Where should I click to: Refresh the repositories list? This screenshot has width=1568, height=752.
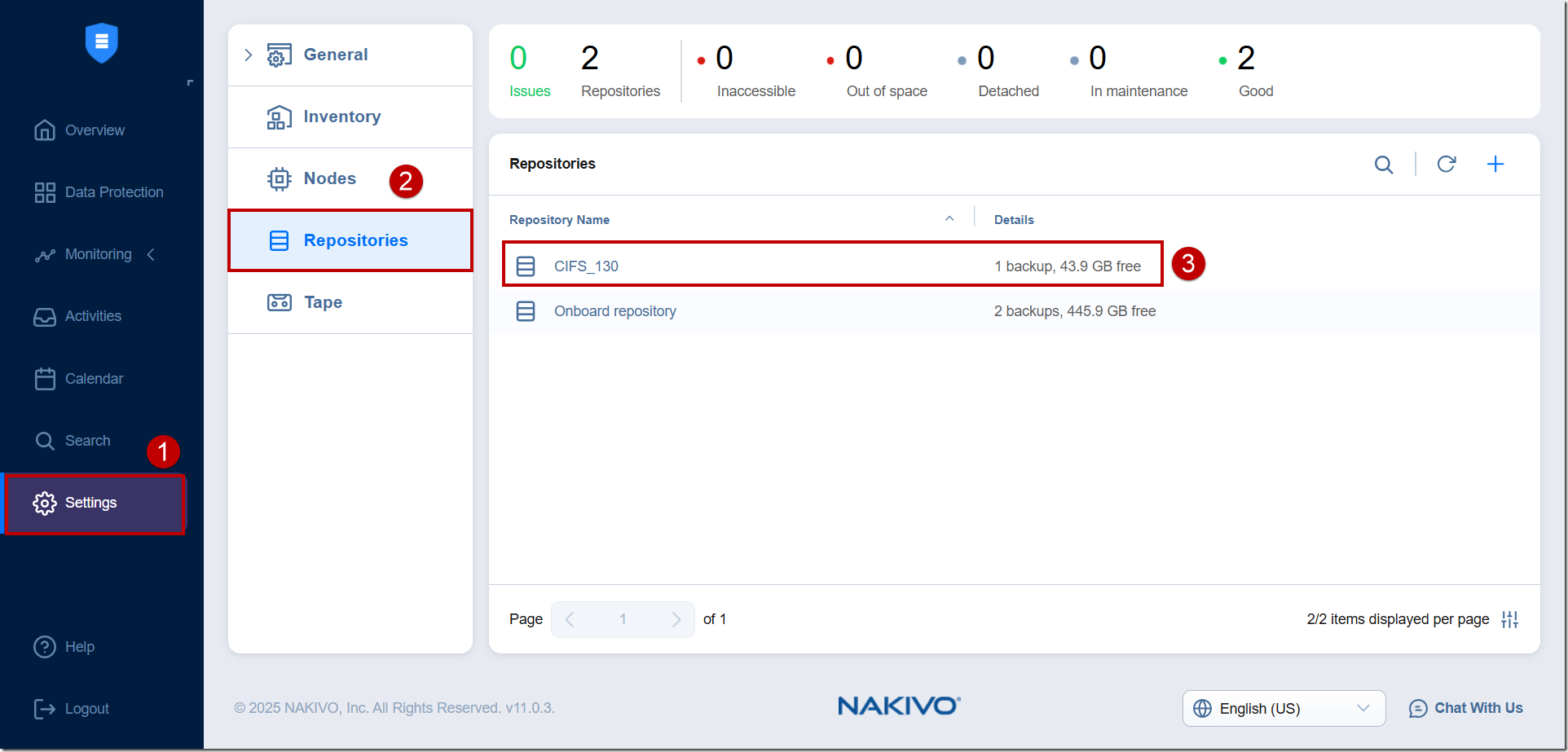tap(1447, 164)
